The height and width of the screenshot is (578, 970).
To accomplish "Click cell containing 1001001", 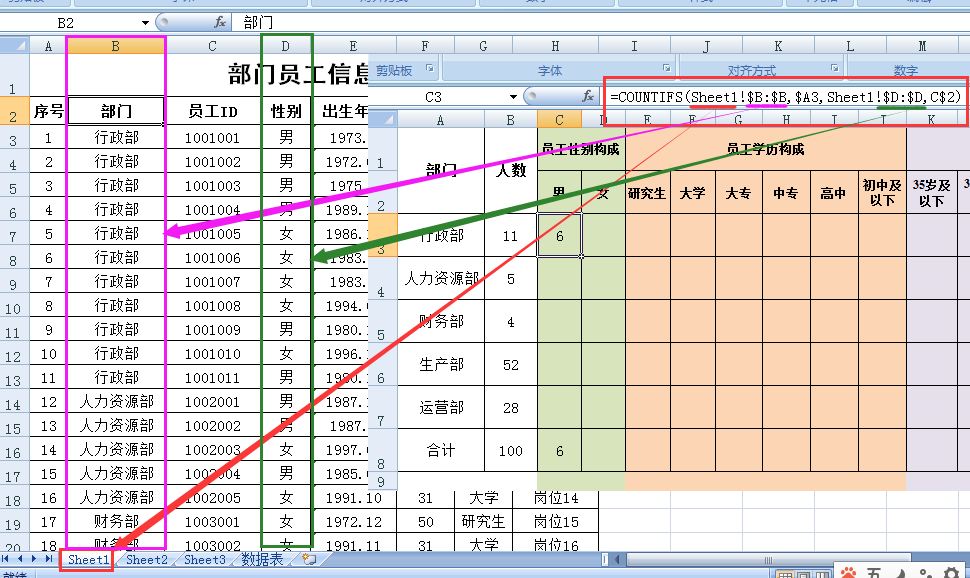I will point(212,137).
